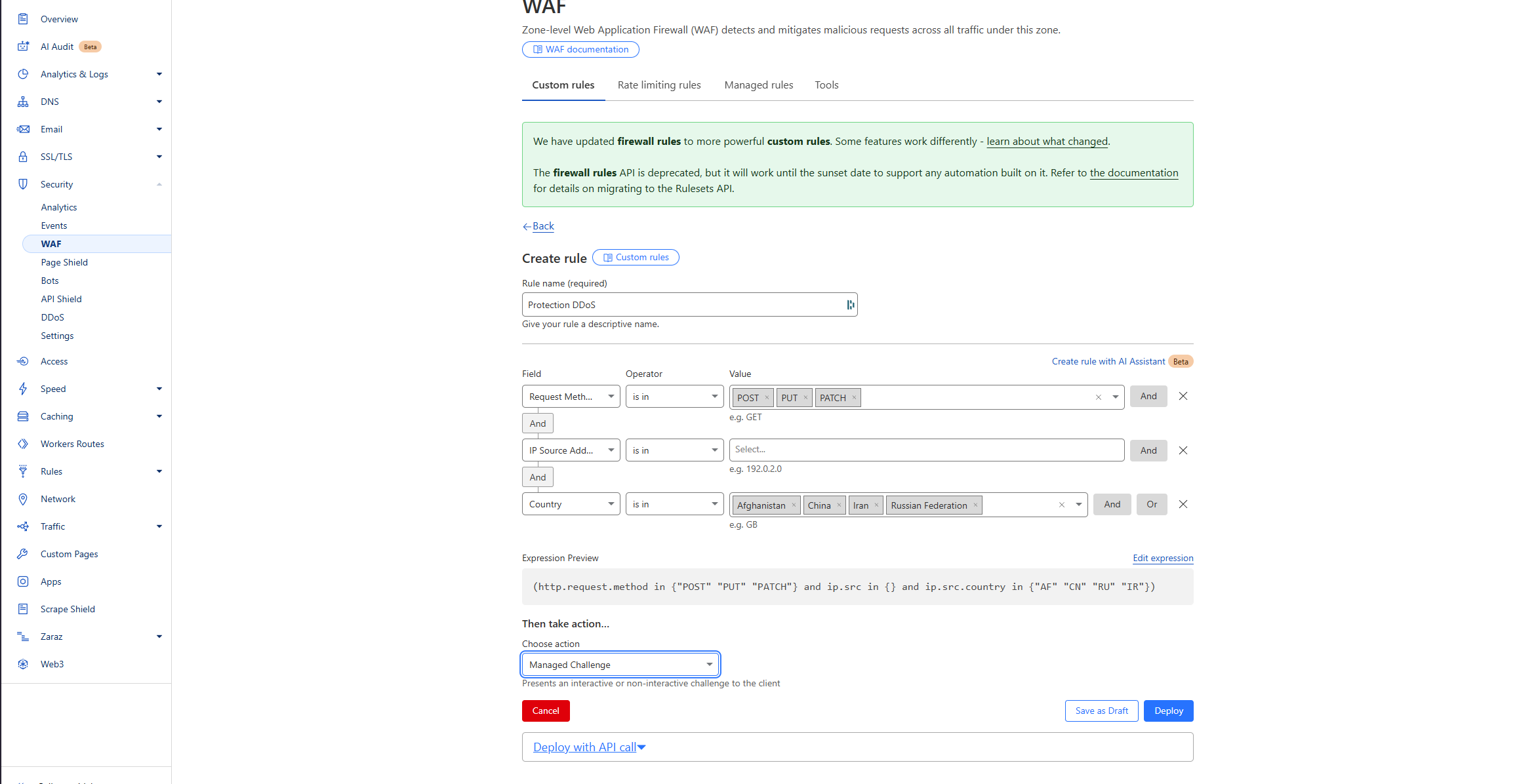
Task: Remove the China country tag
Action: 839,505
